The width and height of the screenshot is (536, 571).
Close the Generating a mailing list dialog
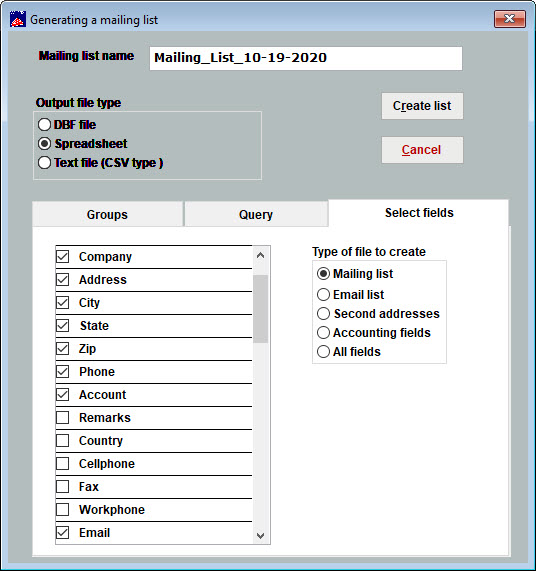tap(509, 19)
